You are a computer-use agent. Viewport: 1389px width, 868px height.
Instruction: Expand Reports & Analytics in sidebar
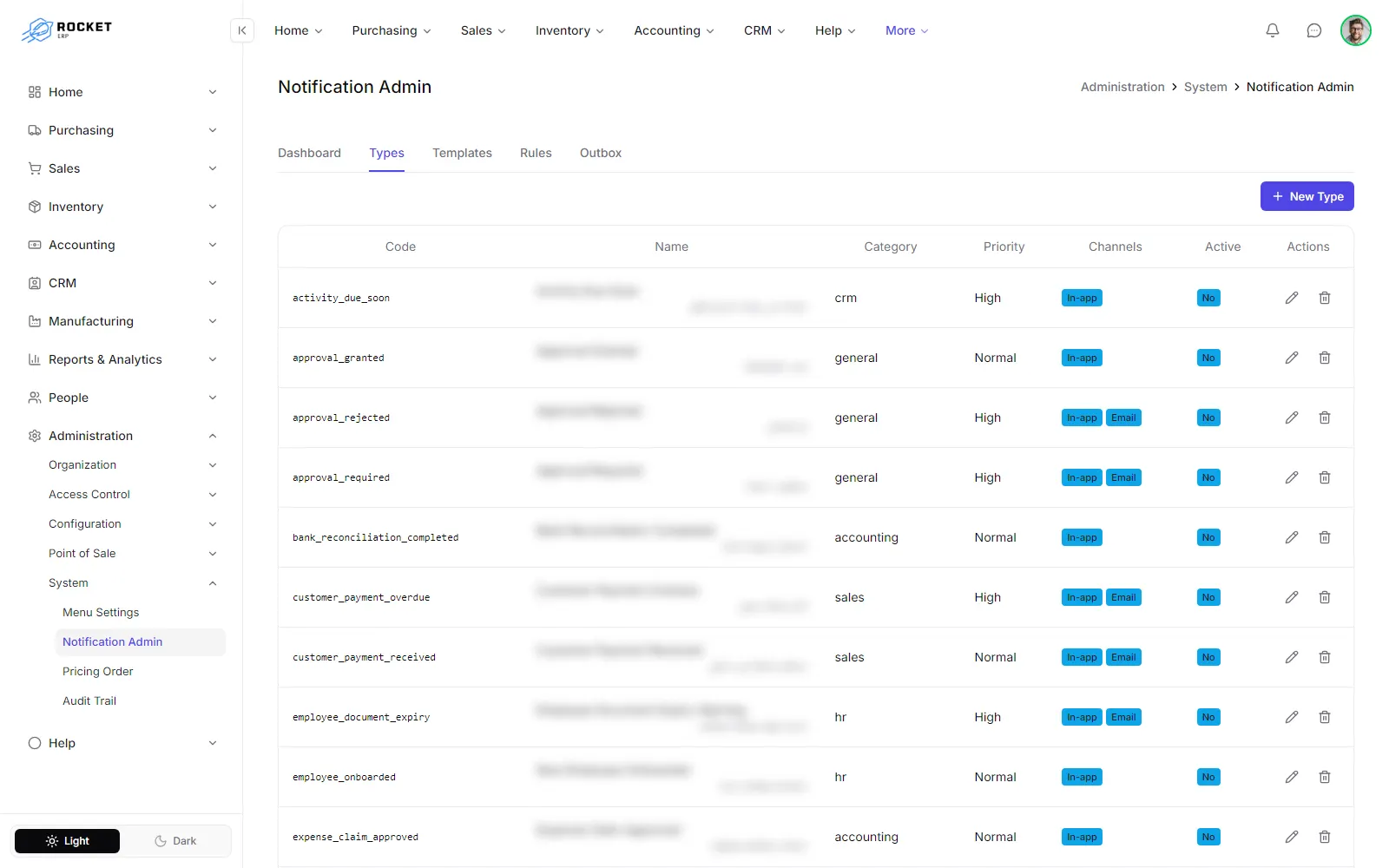point(122,359)
